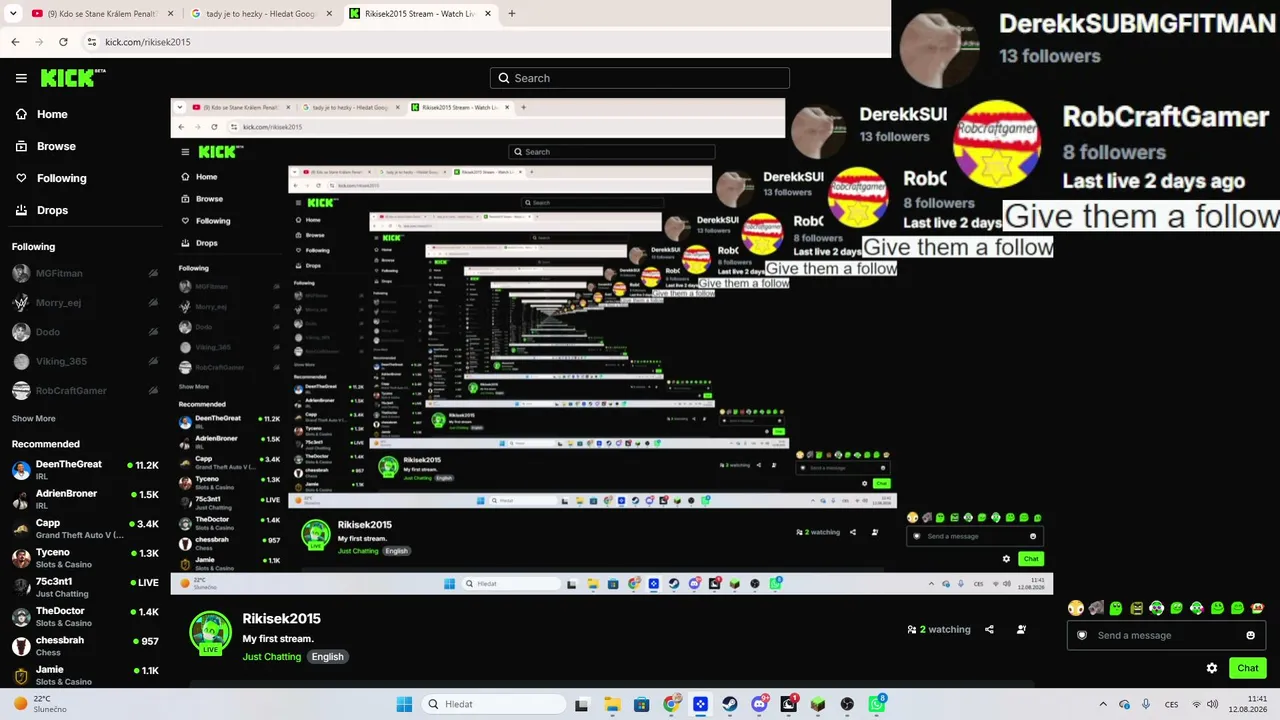Focus the Kick Search field in main header
The image size is (1280, 720).
click(640, 78)
